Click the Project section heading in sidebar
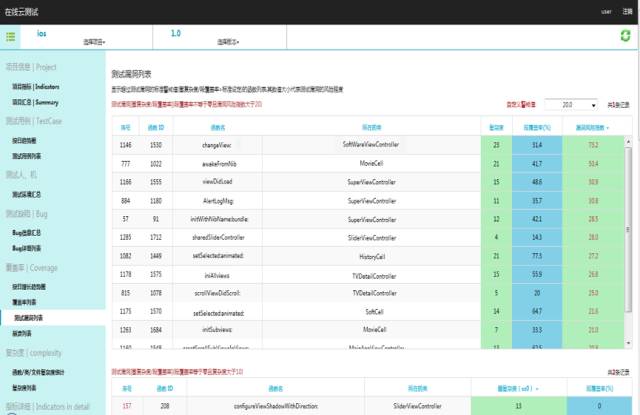The image size is (640, 415). (x=31, y=67)
